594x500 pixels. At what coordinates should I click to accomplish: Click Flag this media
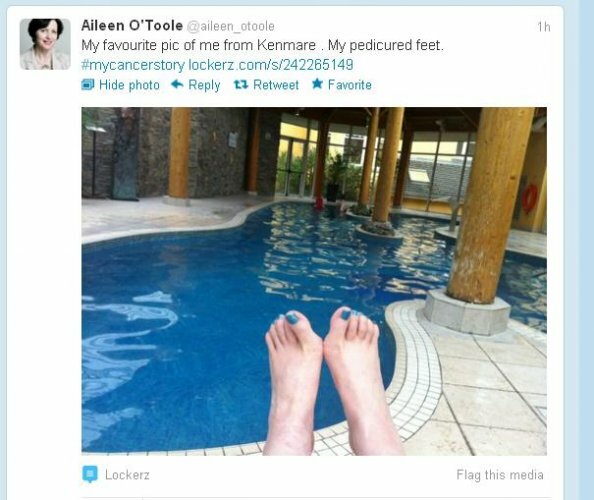coord(500,475)
